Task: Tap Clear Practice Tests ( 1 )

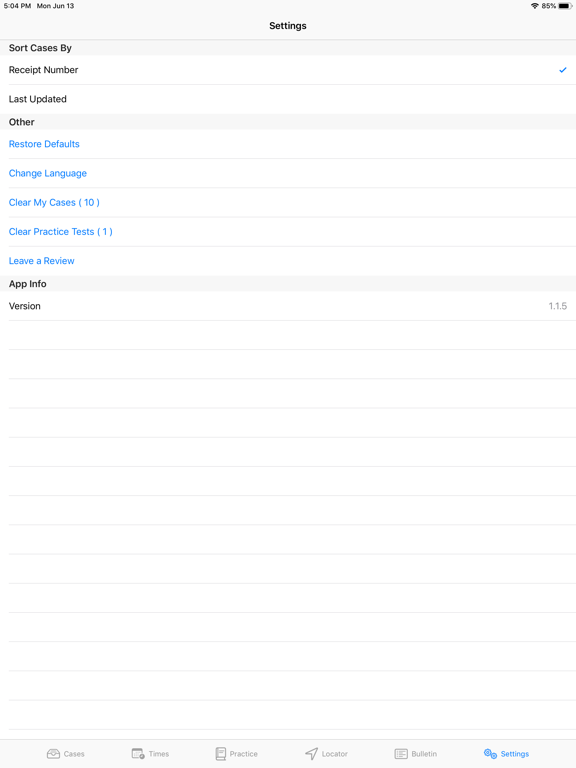Action: [x=61, y=232]
